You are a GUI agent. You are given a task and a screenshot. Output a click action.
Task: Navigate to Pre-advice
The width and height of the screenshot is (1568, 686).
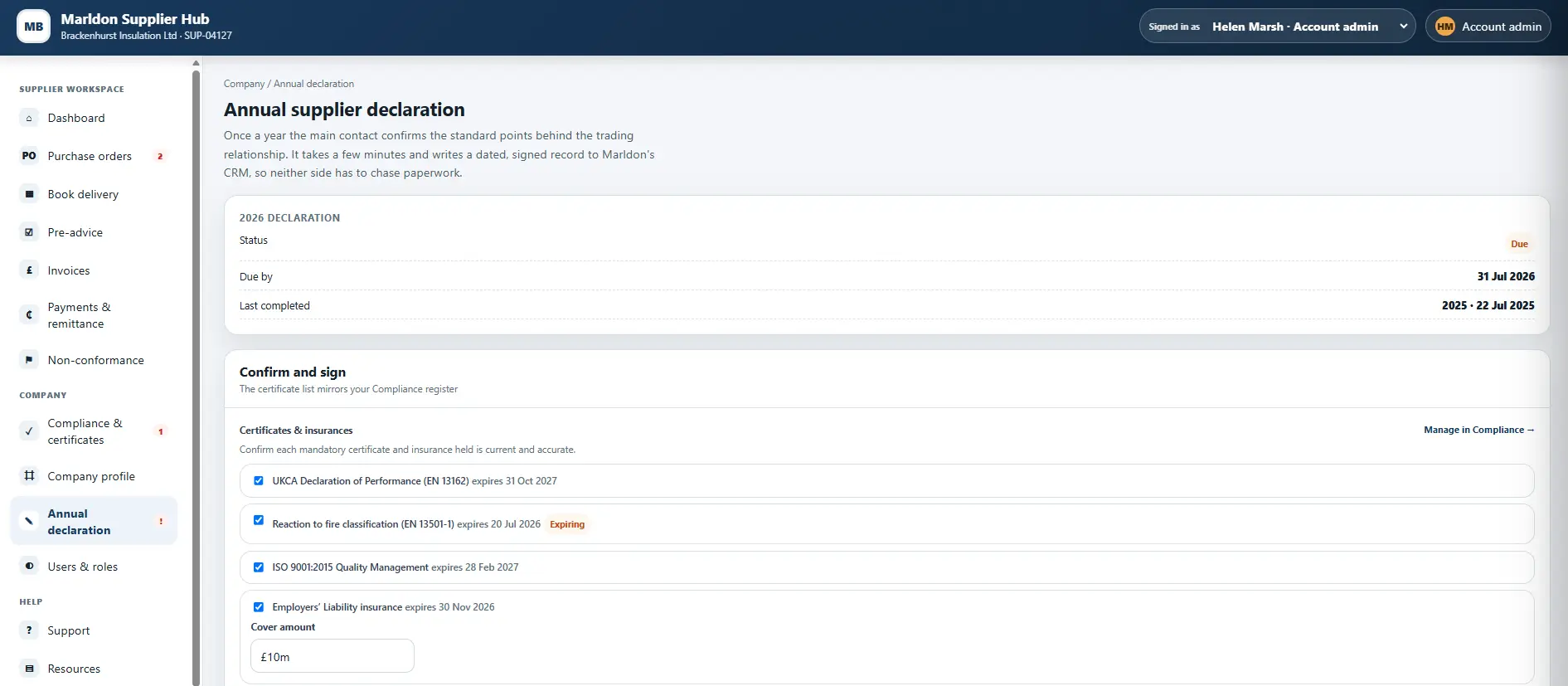(94, 232)
